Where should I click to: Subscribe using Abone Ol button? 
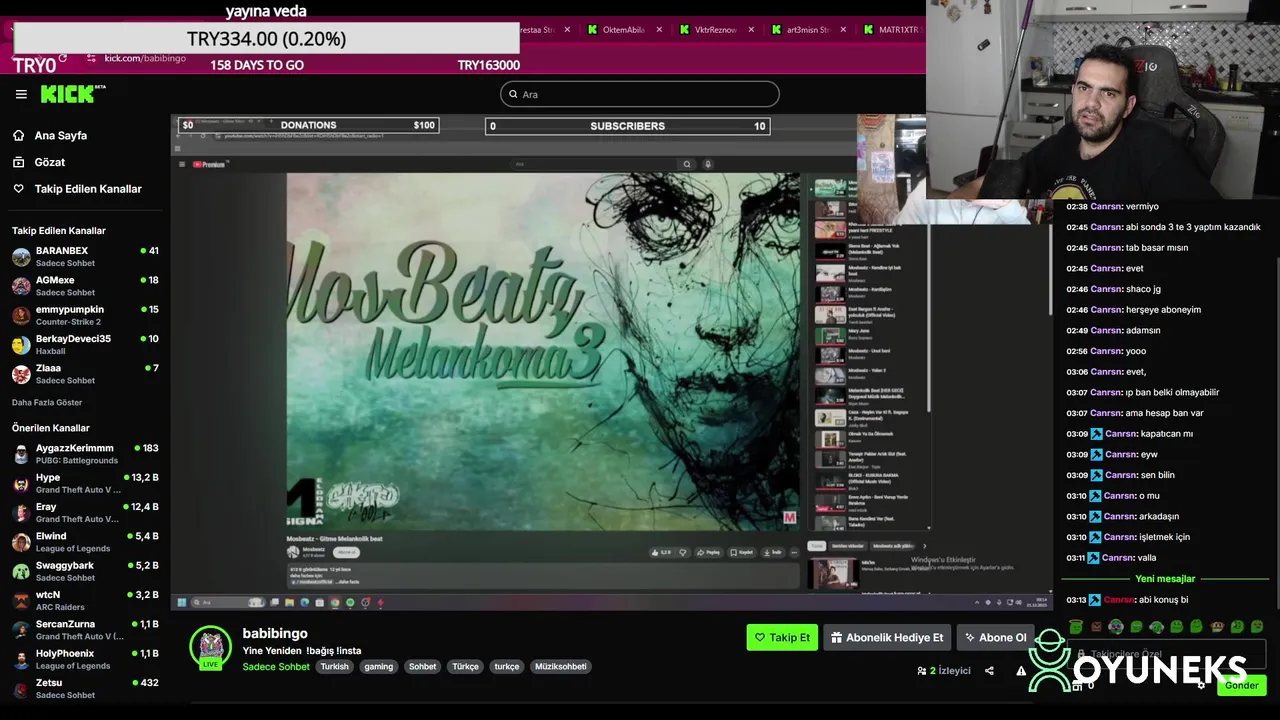tap(994, 638)
